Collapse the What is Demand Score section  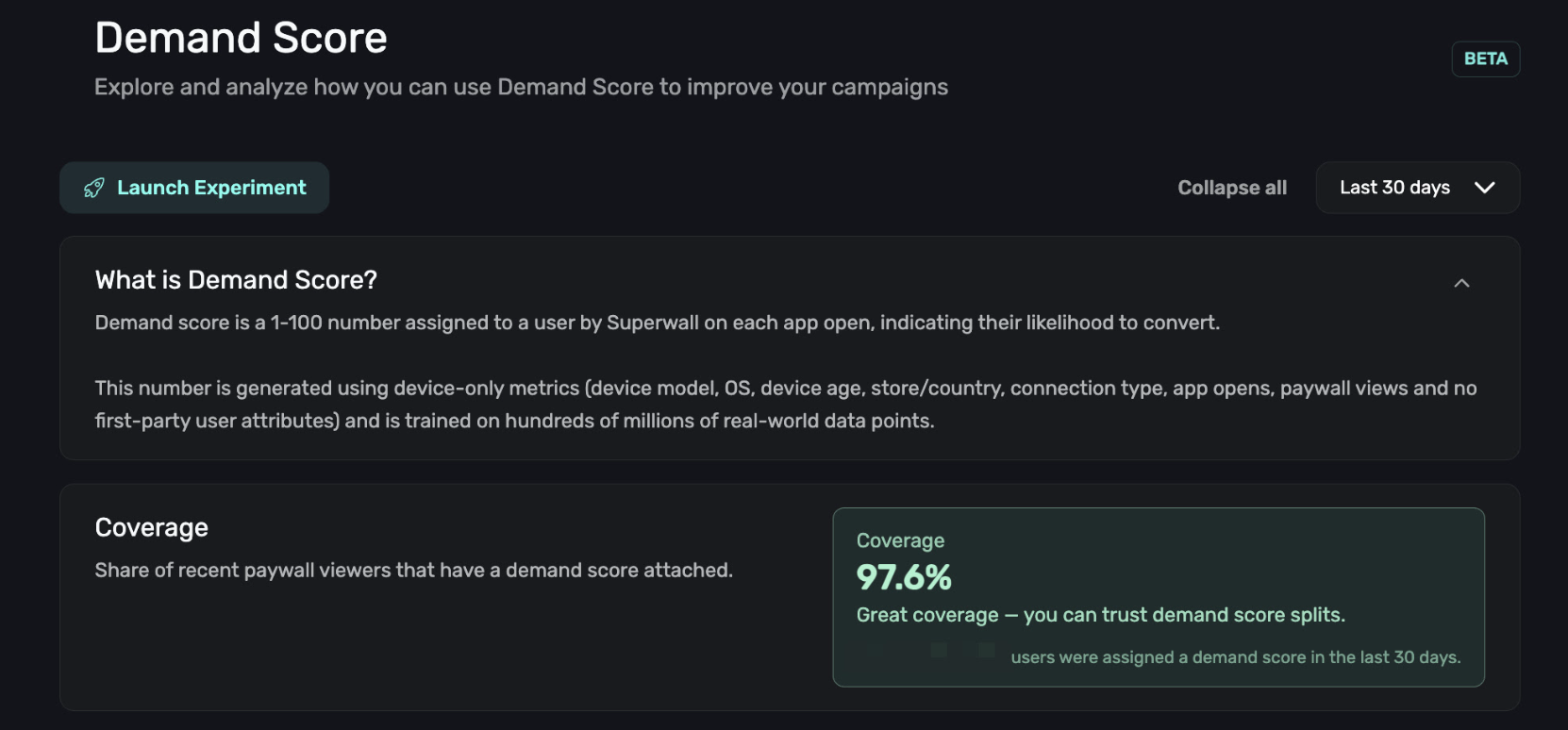pyautogui.click(x=1461, y=283)
